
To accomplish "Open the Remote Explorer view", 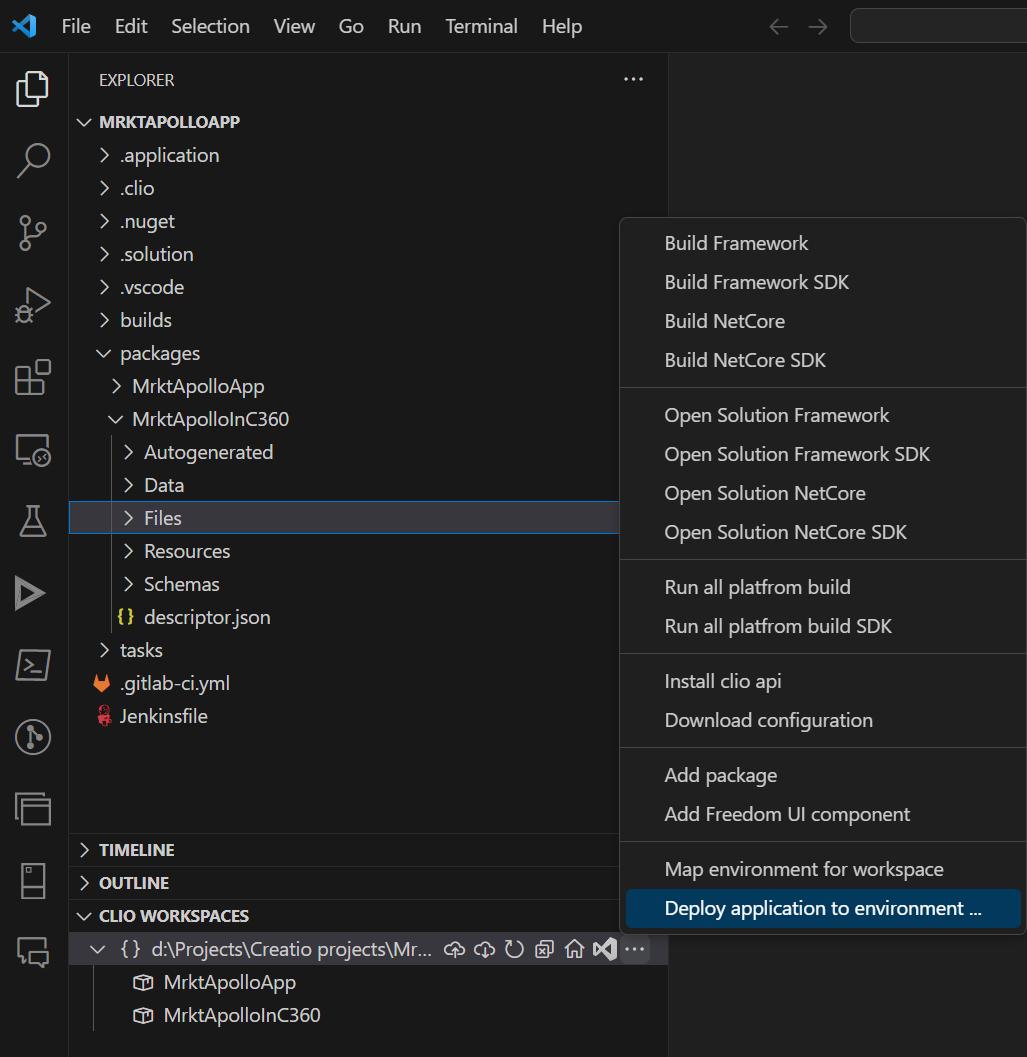I will (32, 450).
